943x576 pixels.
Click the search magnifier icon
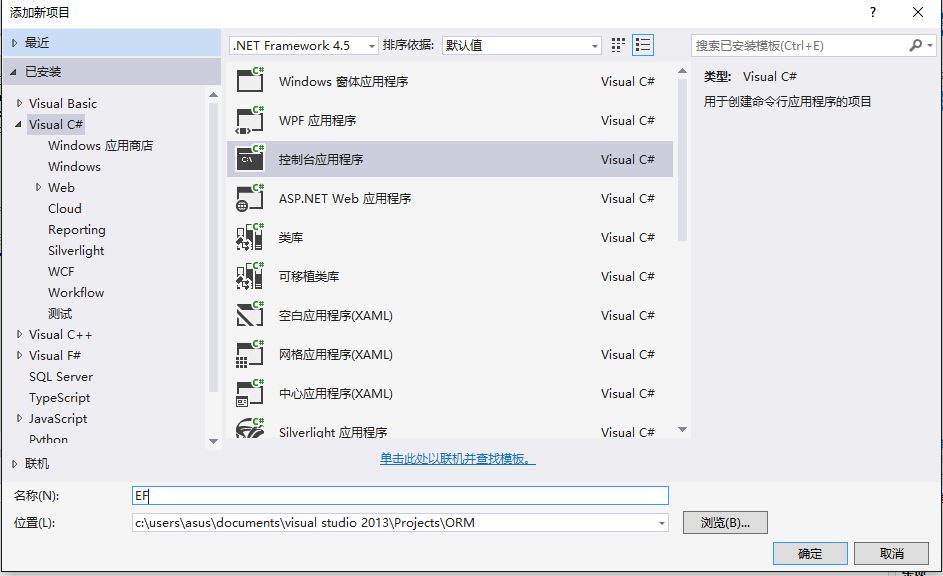click(x=915, y=45)
